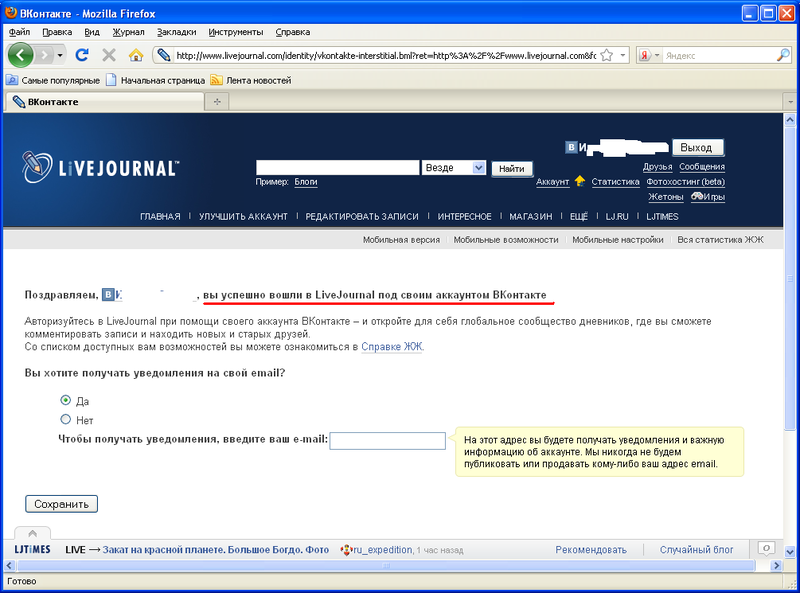Click the LJTIMES logo in the bottom bar
The image size is (800, 593).
click(32, 550)
